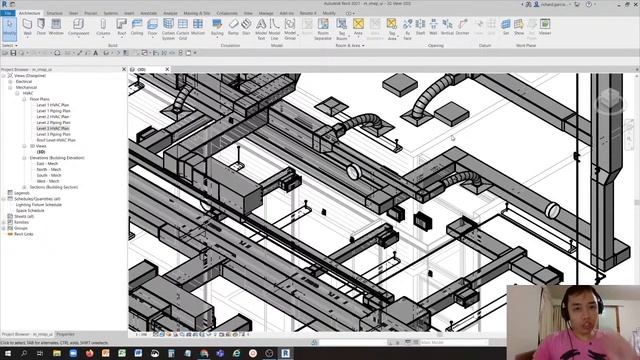Switch to the Annotate ribbon tab

[x=149, y=13]
